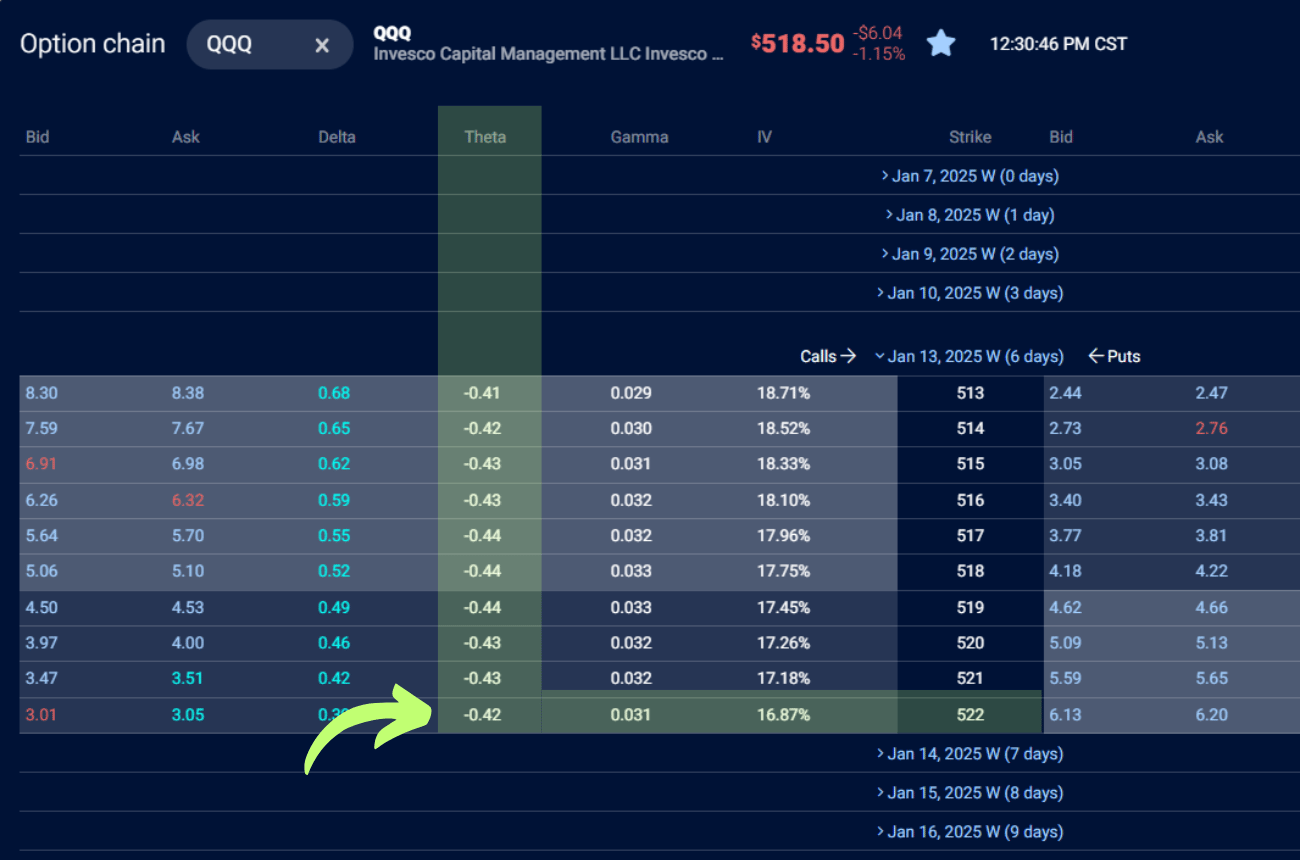Screen dimensions: 1300x860
Task: Toggle the favorite star for QQQ
Action: pyautogui.click(x=941, y=43)
